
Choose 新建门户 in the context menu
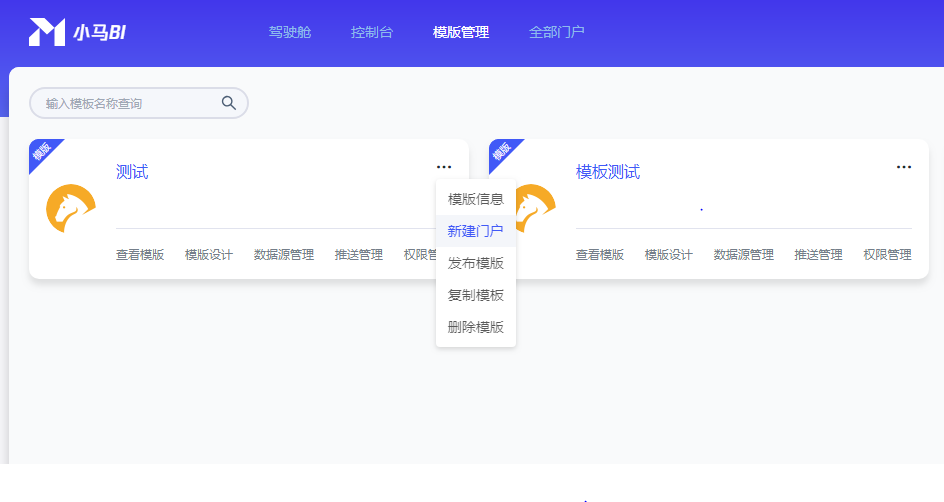coord(476,231)
